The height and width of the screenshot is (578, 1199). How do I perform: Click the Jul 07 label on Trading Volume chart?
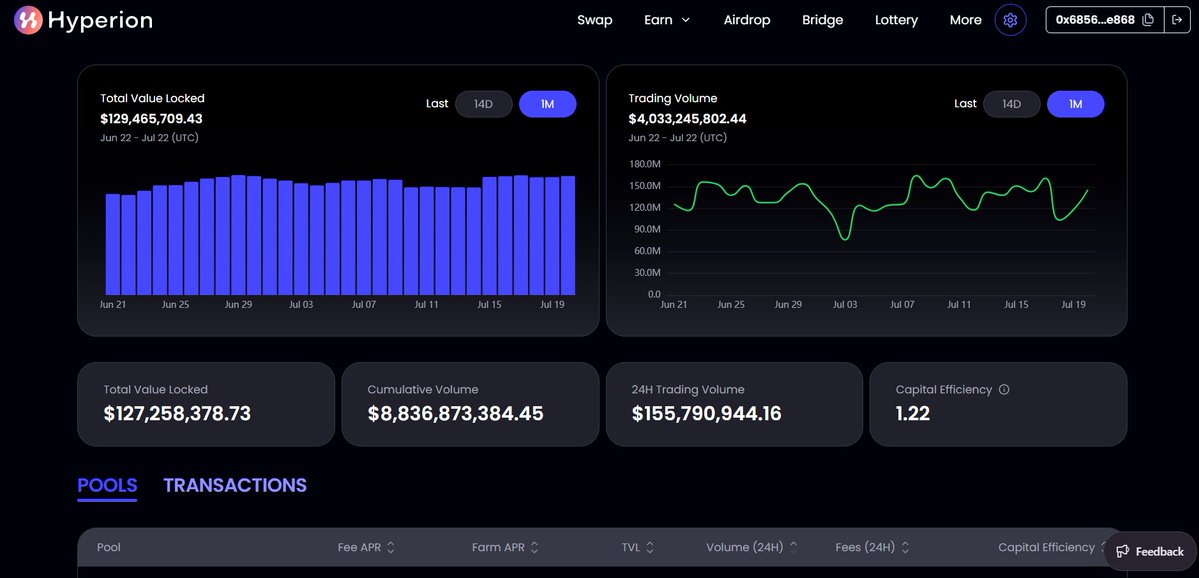pos(902,304)
